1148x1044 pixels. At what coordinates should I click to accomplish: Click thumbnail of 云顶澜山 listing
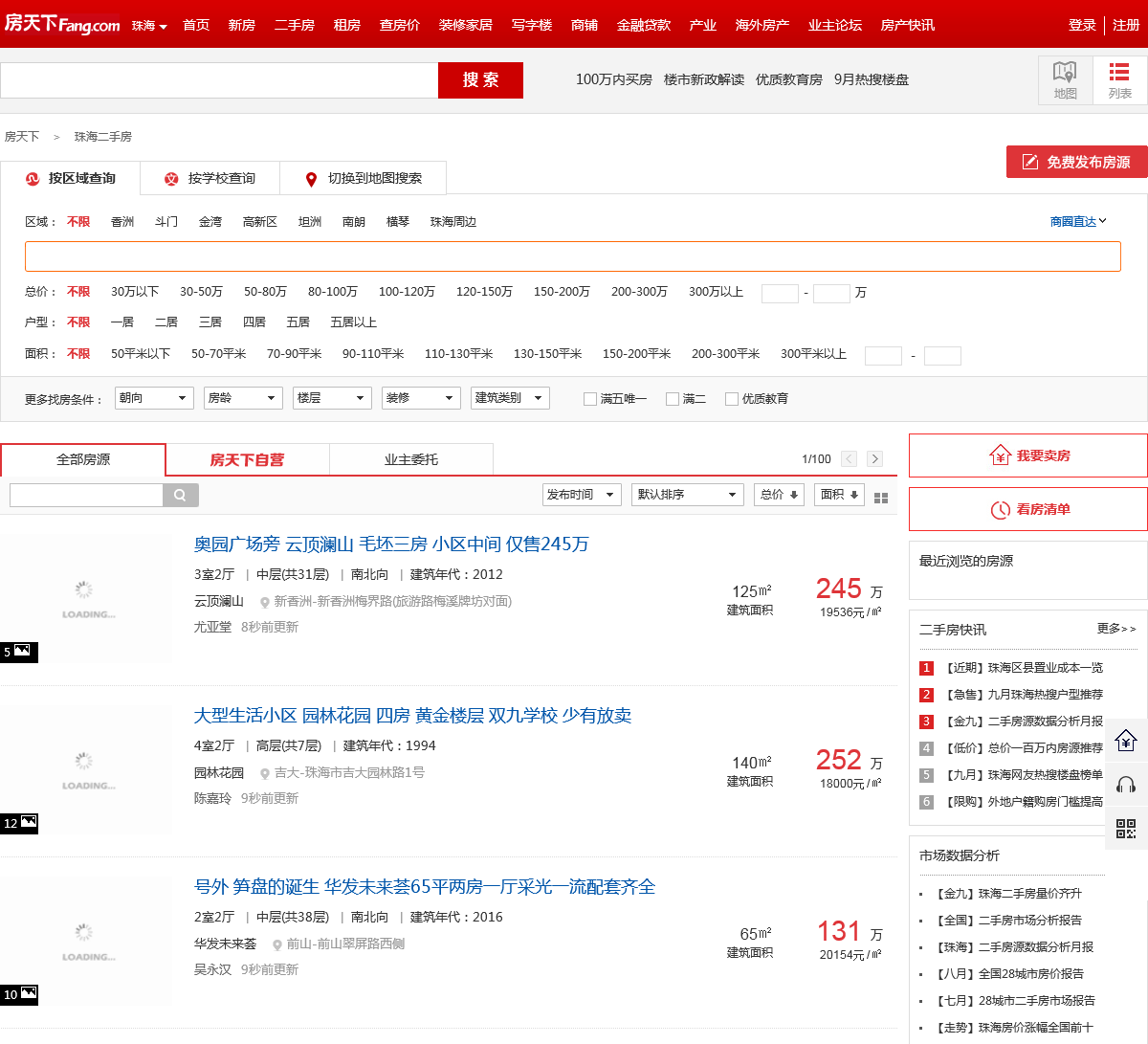86,598
